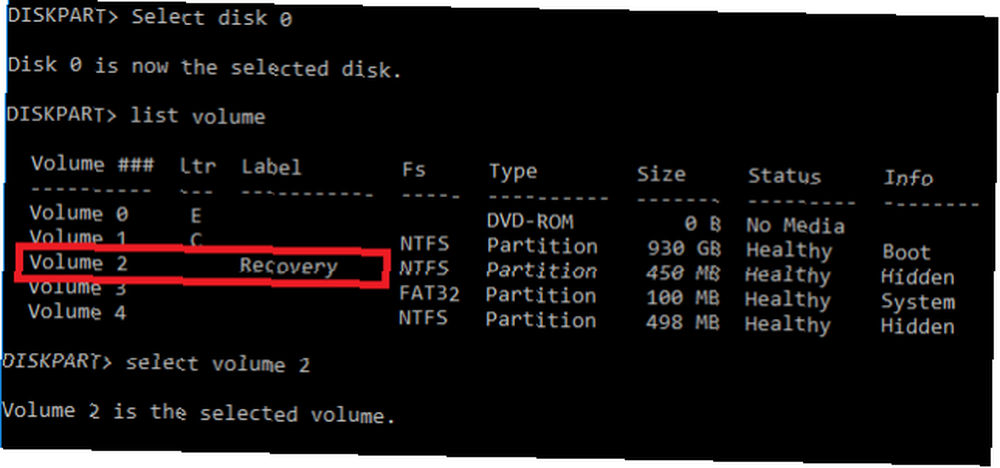The image size is (1000, 468).
Task: Click the 'Boot' info entry
Action: point(907,252)
